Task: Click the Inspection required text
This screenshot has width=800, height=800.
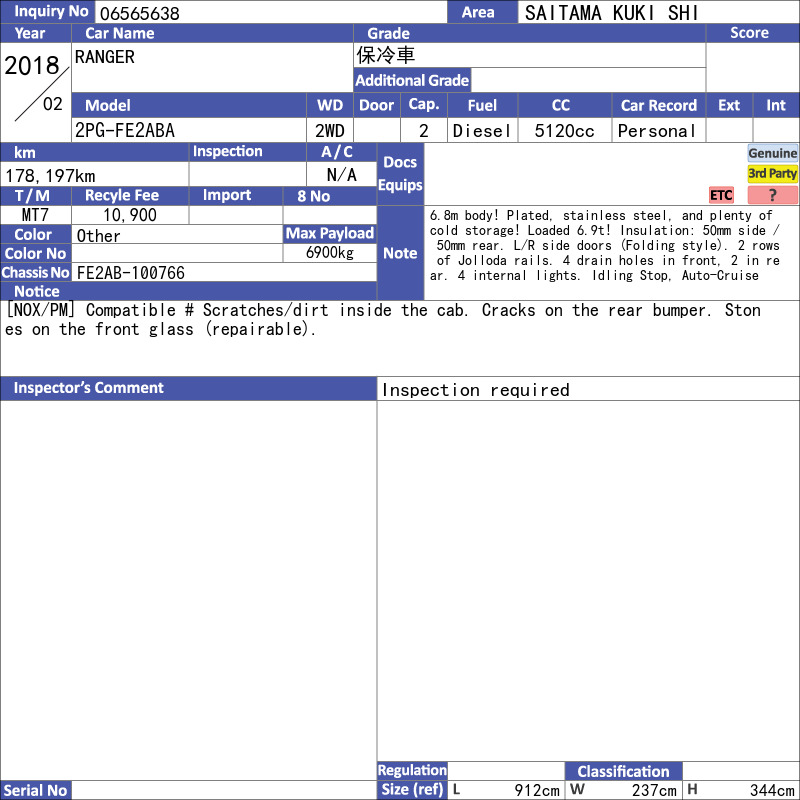Action: (x=476, y=390)
